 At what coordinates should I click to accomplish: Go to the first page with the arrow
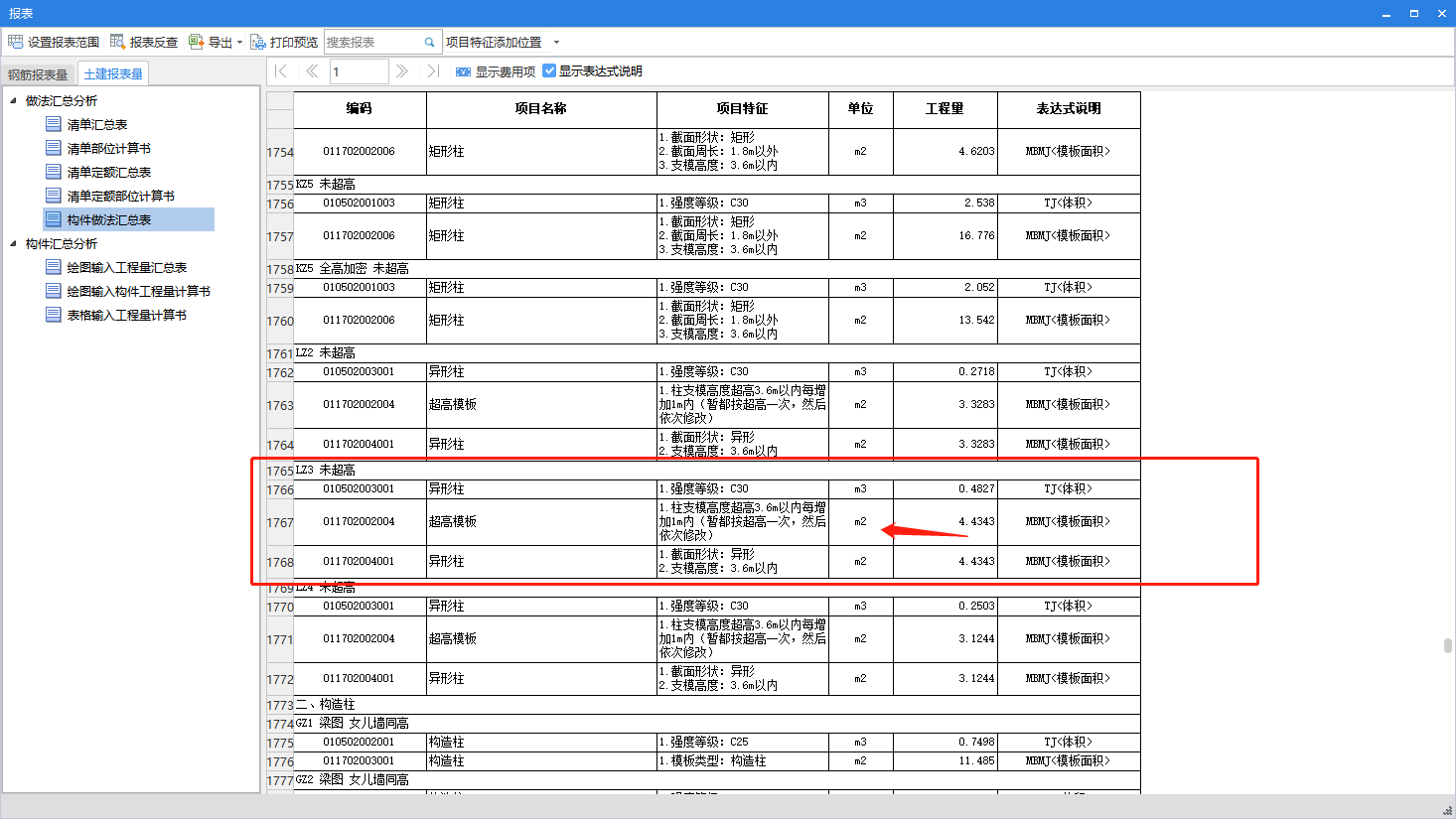click(x=280, y=71)
